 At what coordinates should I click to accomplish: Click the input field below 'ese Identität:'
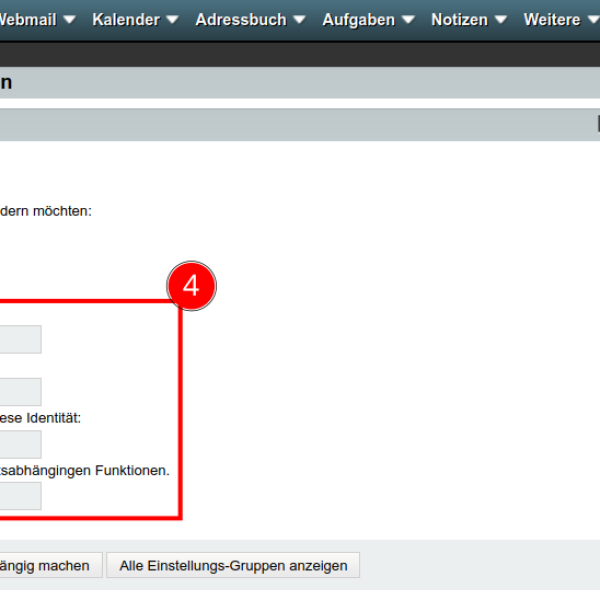click(20, 444)
